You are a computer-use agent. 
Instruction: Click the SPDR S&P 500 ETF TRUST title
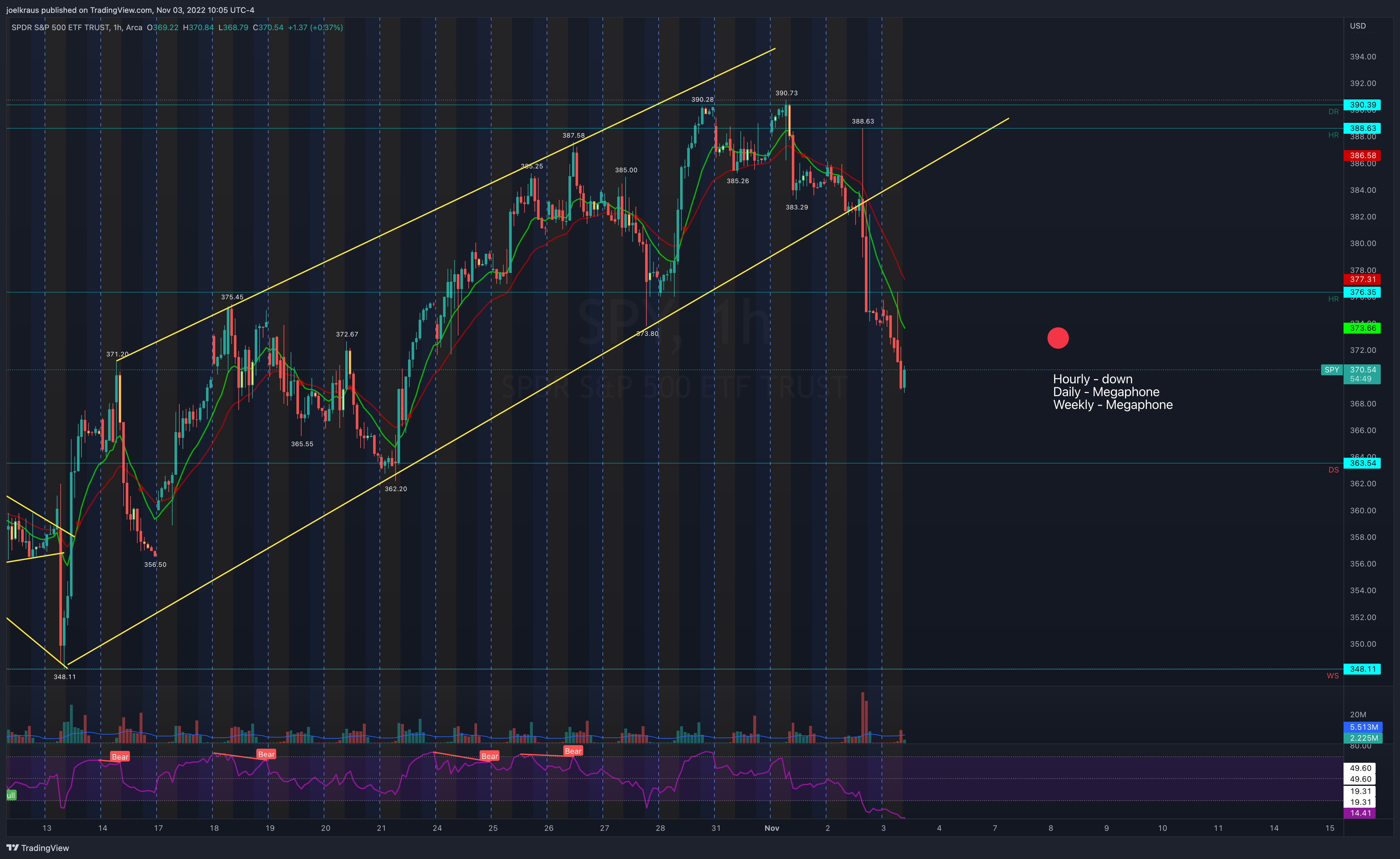(60, 27)
